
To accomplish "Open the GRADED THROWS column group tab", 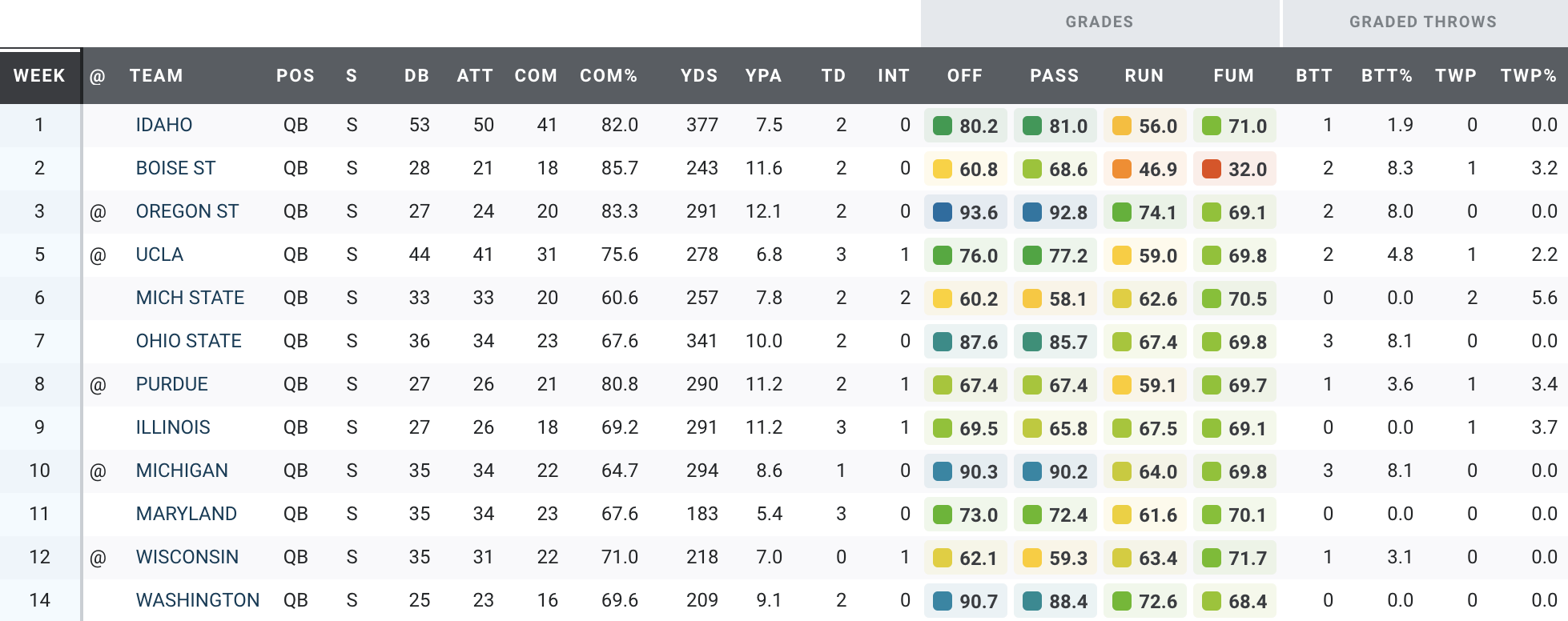I will pos(1422,22).
